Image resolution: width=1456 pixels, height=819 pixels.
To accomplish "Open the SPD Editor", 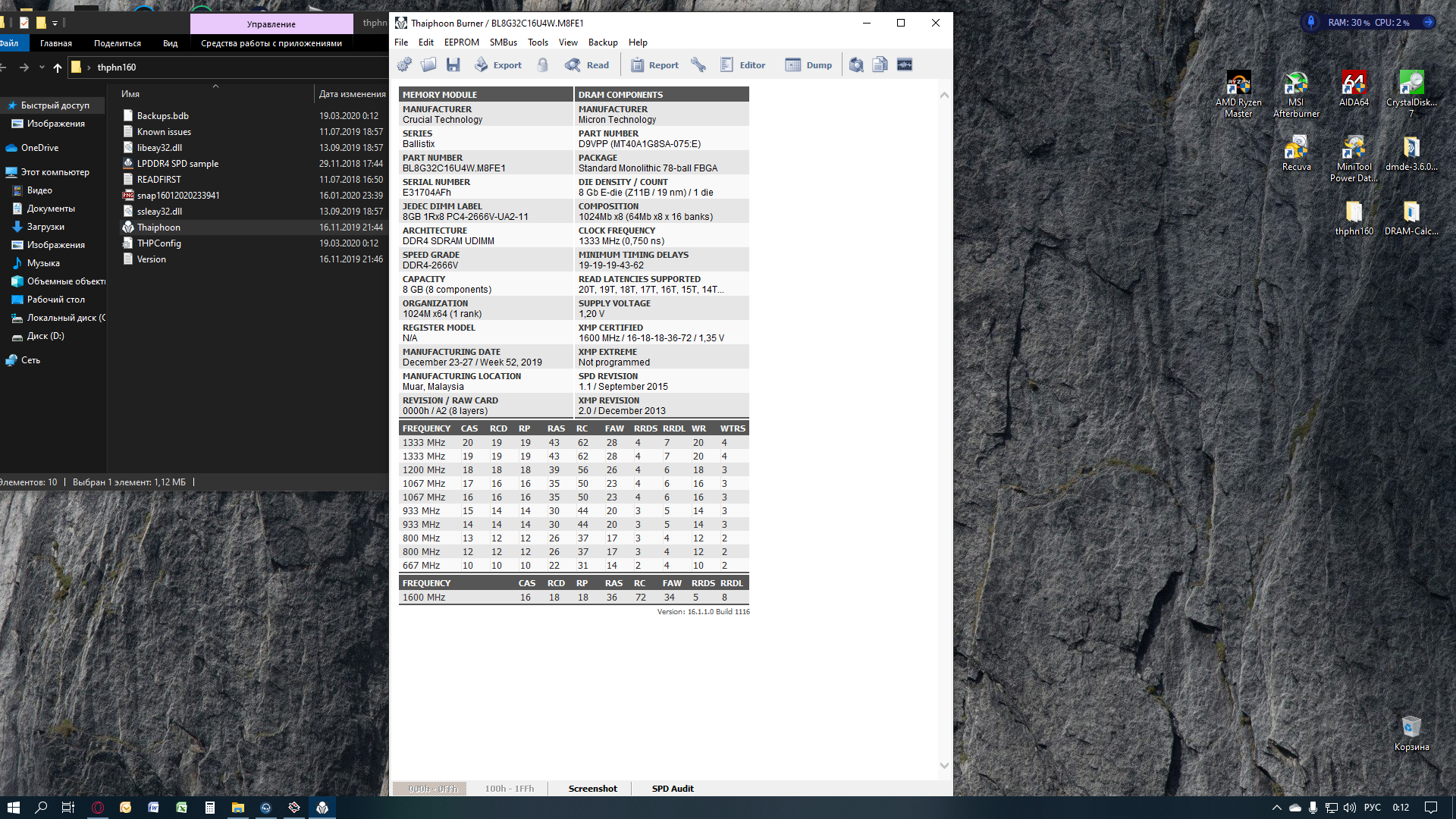I will [x=743, y=65].
